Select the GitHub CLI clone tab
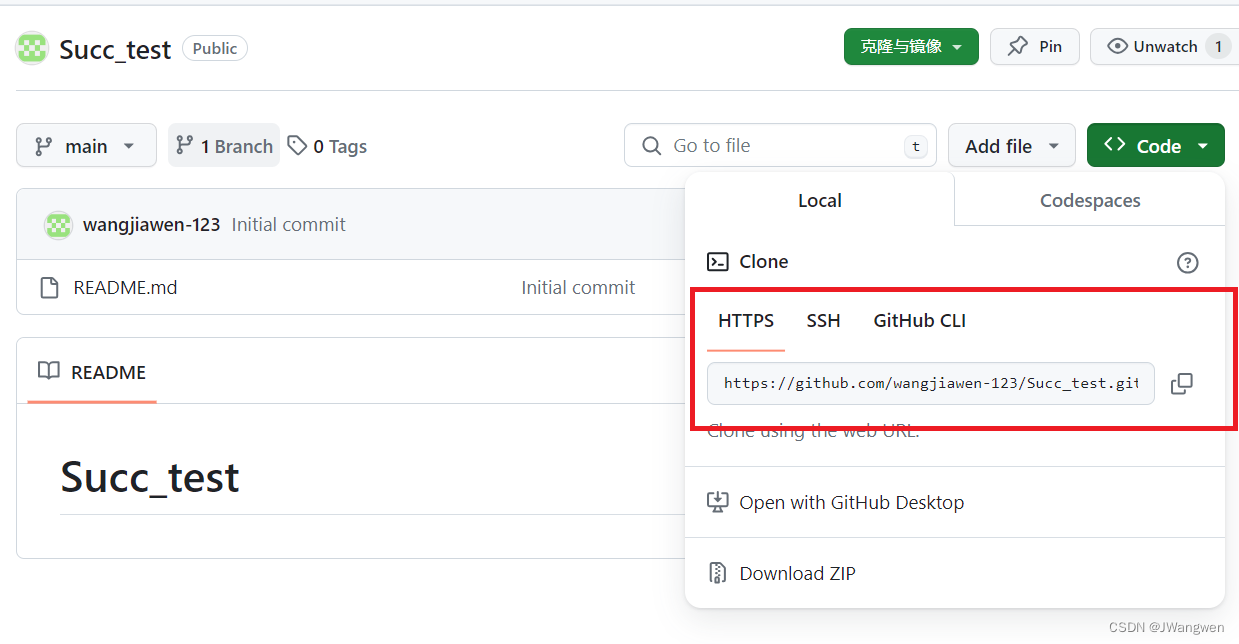The width and height of the screenshot is (1239, 644). click(920, 321)
